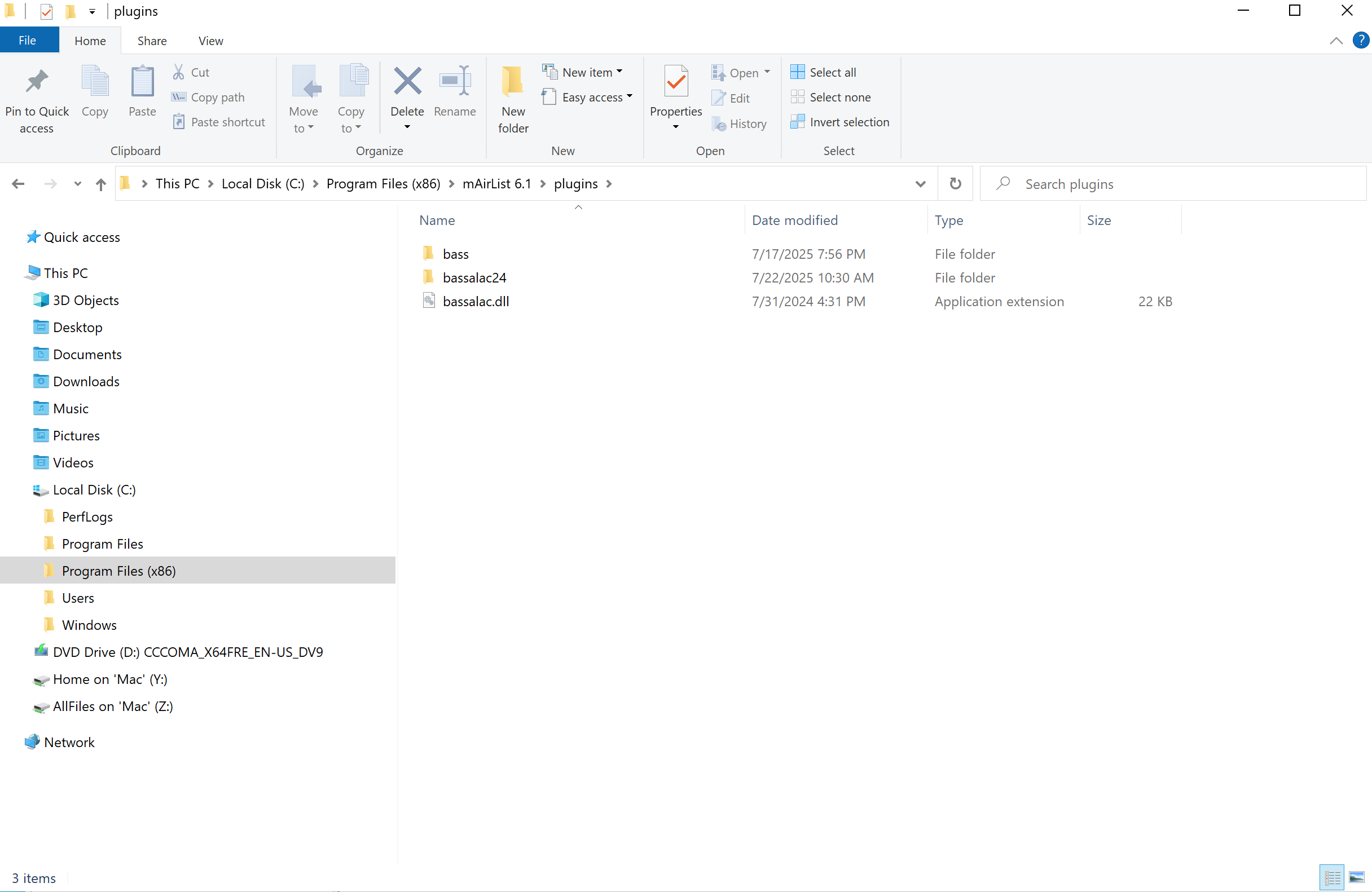Select the bassalac24 folder
Viewport: 1372px width, 892px height.
[474, 277]
